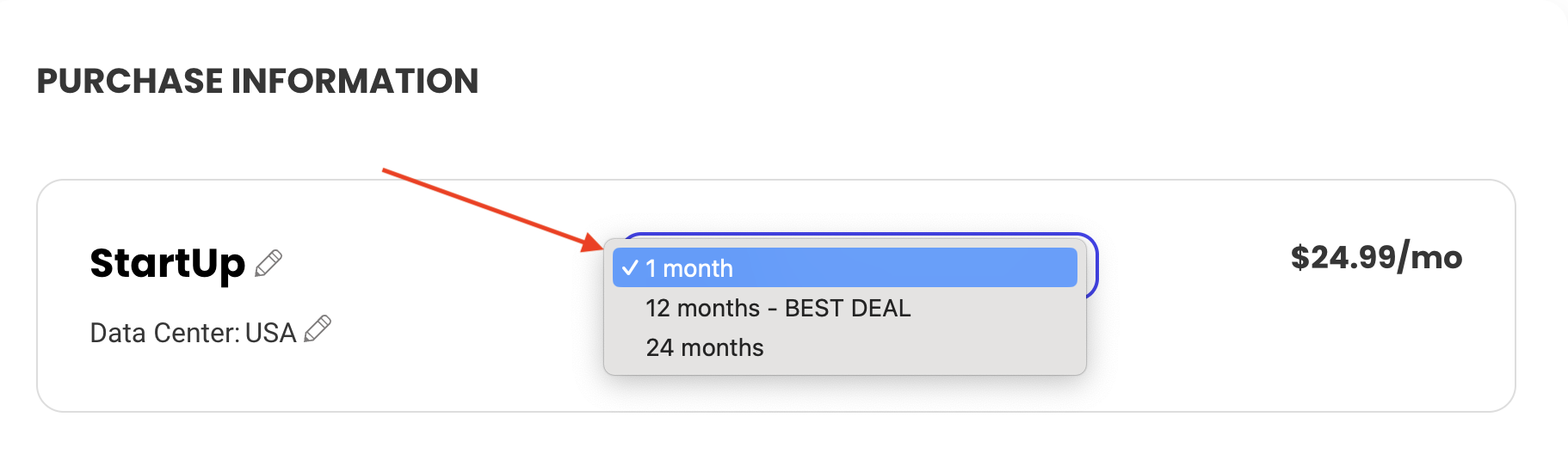Click the Data Center label text
Viewport: 1568px width, 466px height.
point(164,333)
